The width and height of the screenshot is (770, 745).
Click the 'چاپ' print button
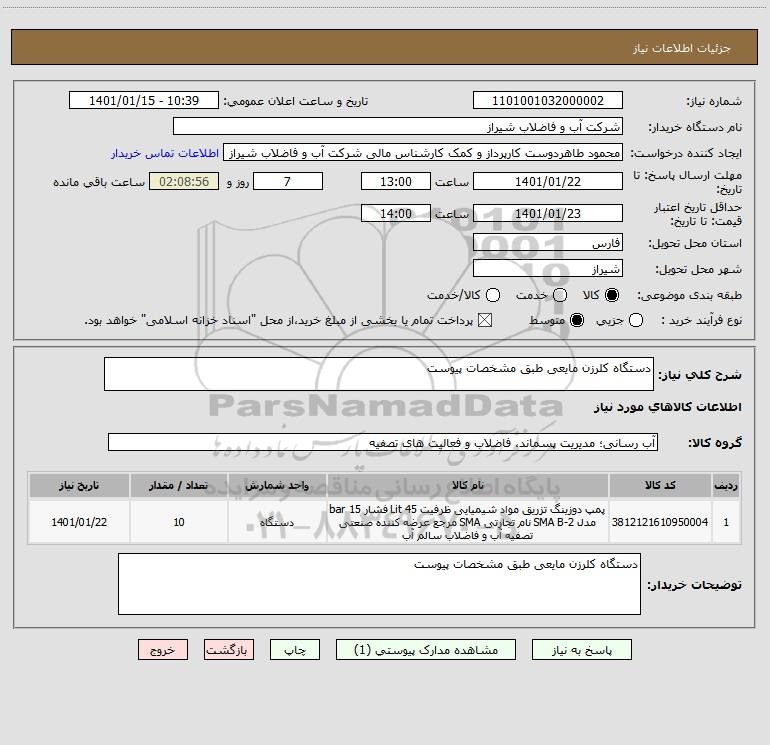[295, 650]
